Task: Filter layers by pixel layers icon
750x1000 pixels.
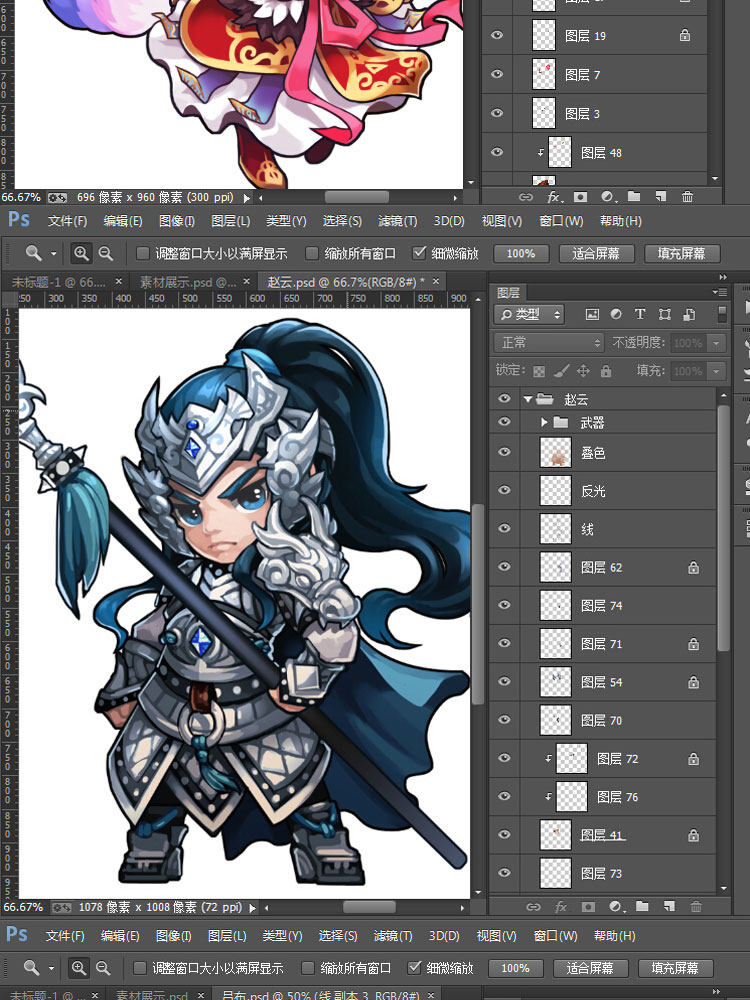Action: coord(592,314)
